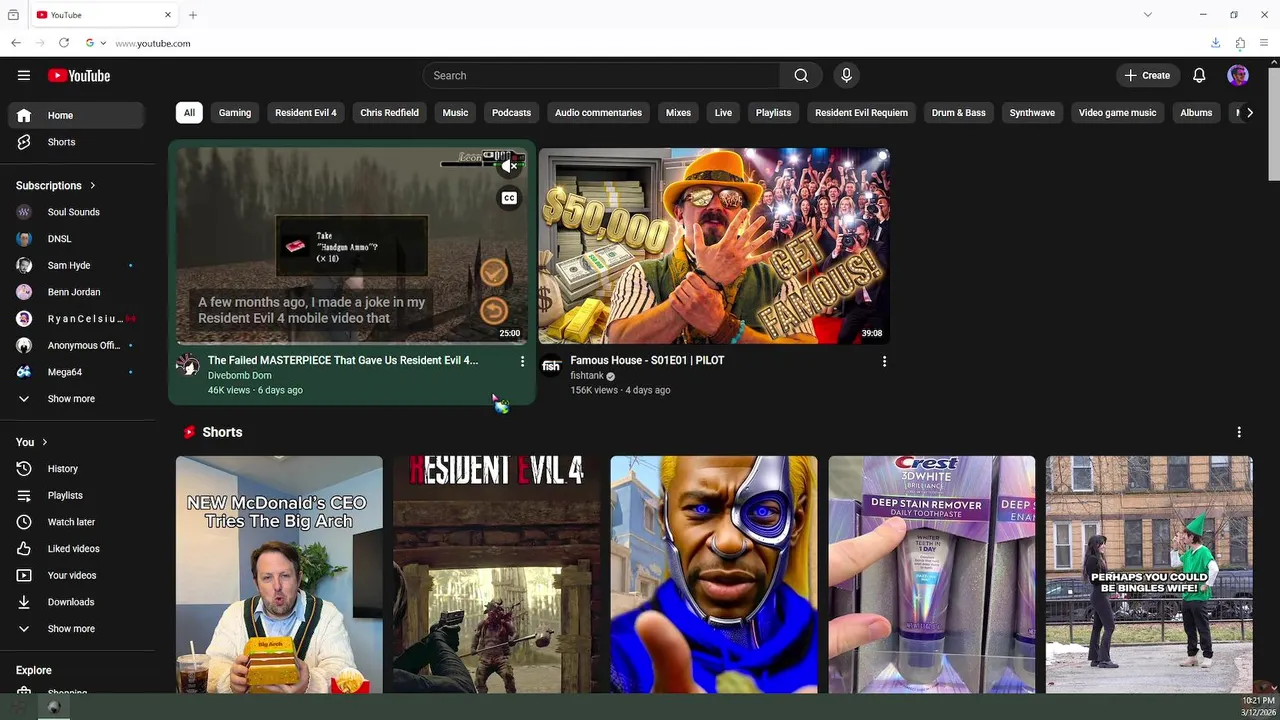This screenshot has height=720, width=1280.
Task: Start voice search with microphone
Action: coord(846,75)
